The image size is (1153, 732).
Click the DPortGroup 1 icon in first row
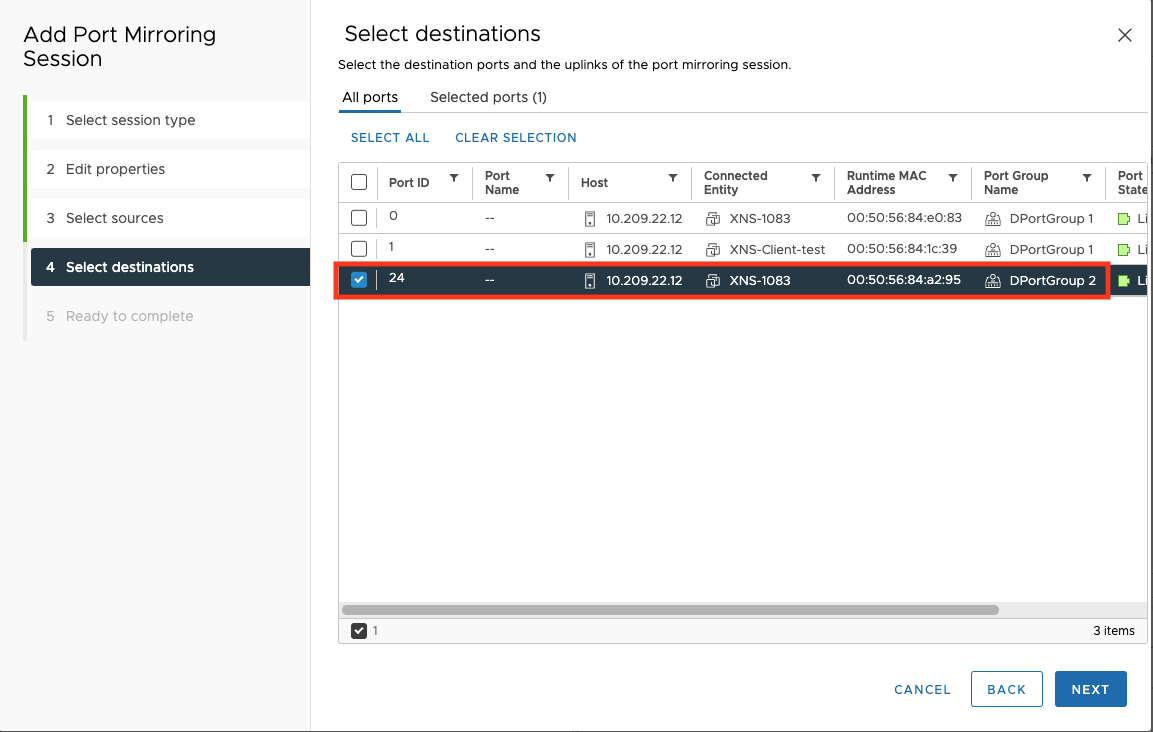tap(993, 219)
